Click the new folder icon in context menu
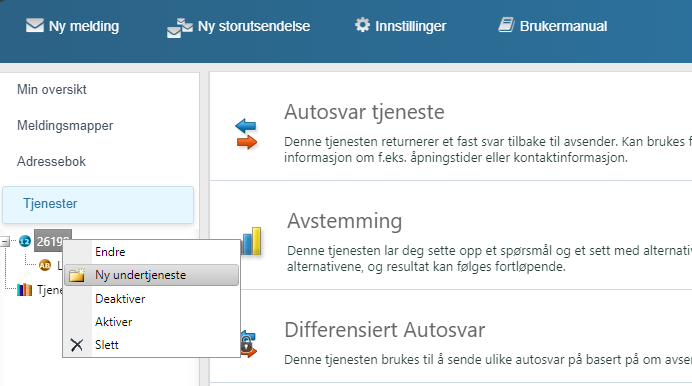The width and height of the screenshot is (692, 386). pos(77,275)
